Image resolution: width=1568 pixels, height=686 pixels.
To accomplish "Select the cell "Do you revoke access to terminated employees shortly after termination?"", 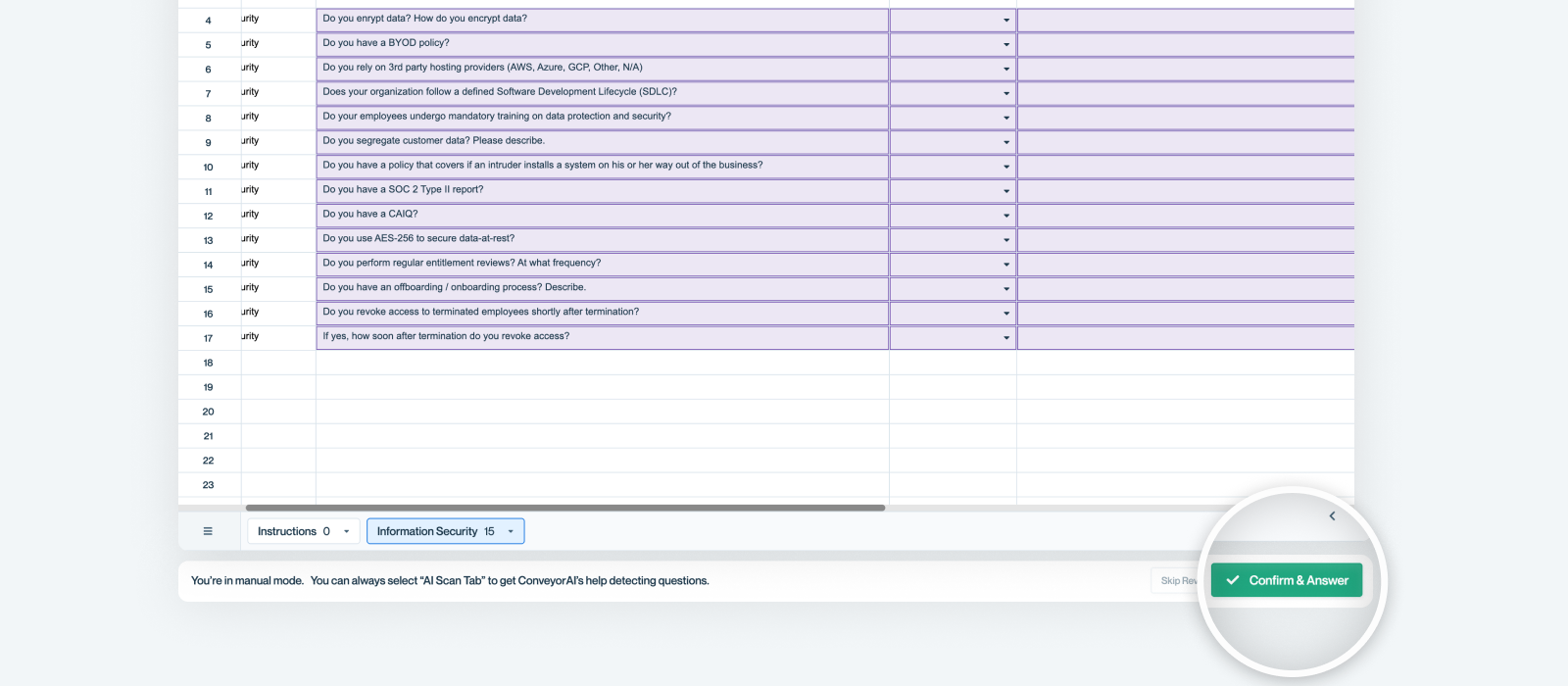I will click(x=603, y=314).
